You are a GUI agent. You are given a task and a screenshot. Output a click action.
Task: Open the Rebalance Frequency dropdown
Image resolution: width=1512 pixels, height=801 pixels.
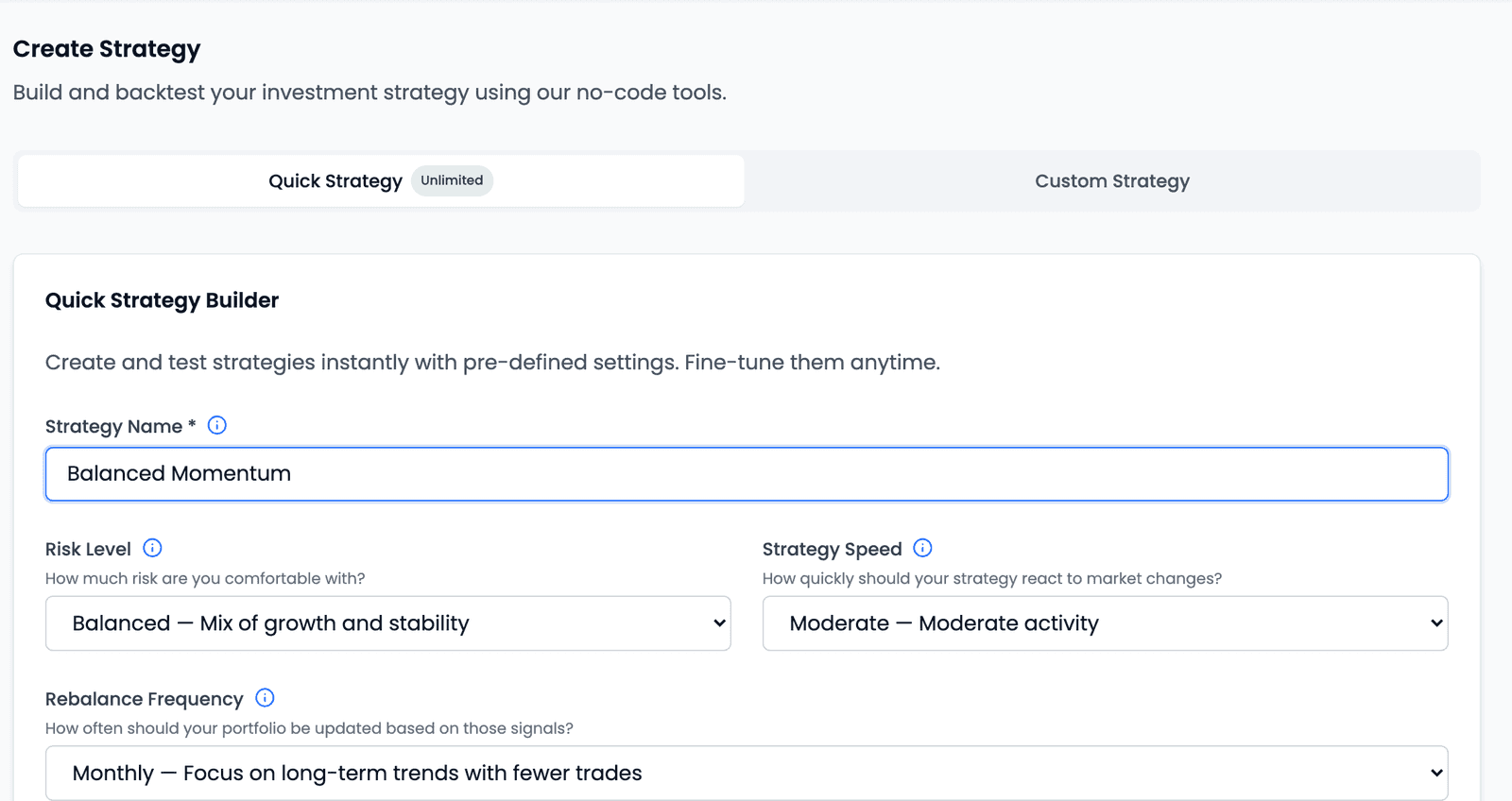(747, 773)
